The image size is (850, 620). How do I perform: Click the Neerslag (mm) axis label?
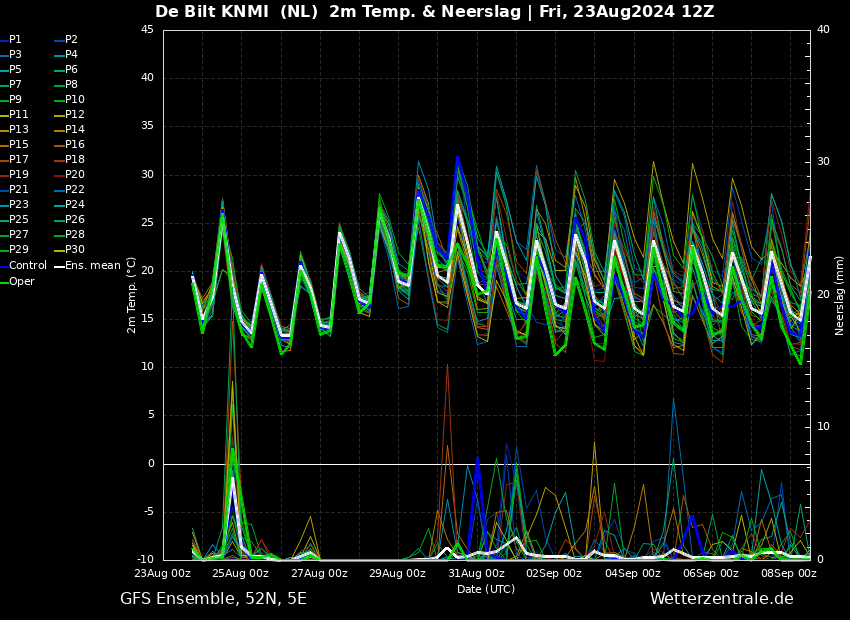coord(840,294)
